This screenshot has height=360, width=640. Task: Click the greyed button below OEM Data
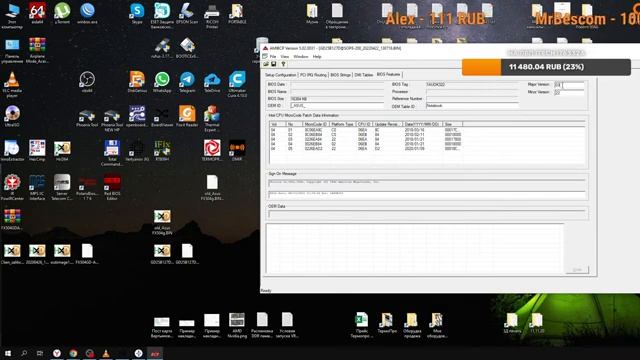[577, 270]
